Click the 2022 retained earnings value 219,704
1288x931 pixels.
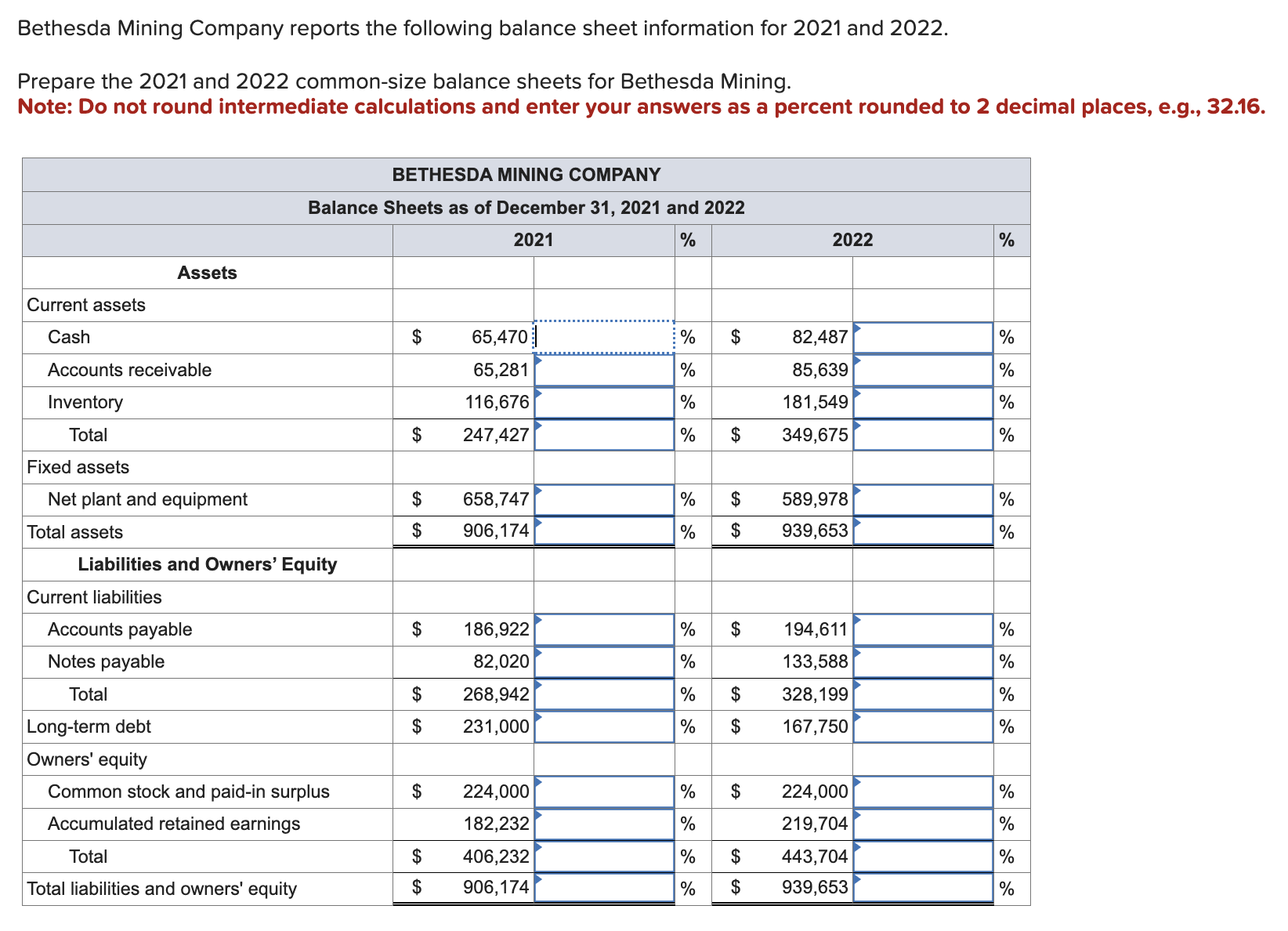tap(815, 824)
